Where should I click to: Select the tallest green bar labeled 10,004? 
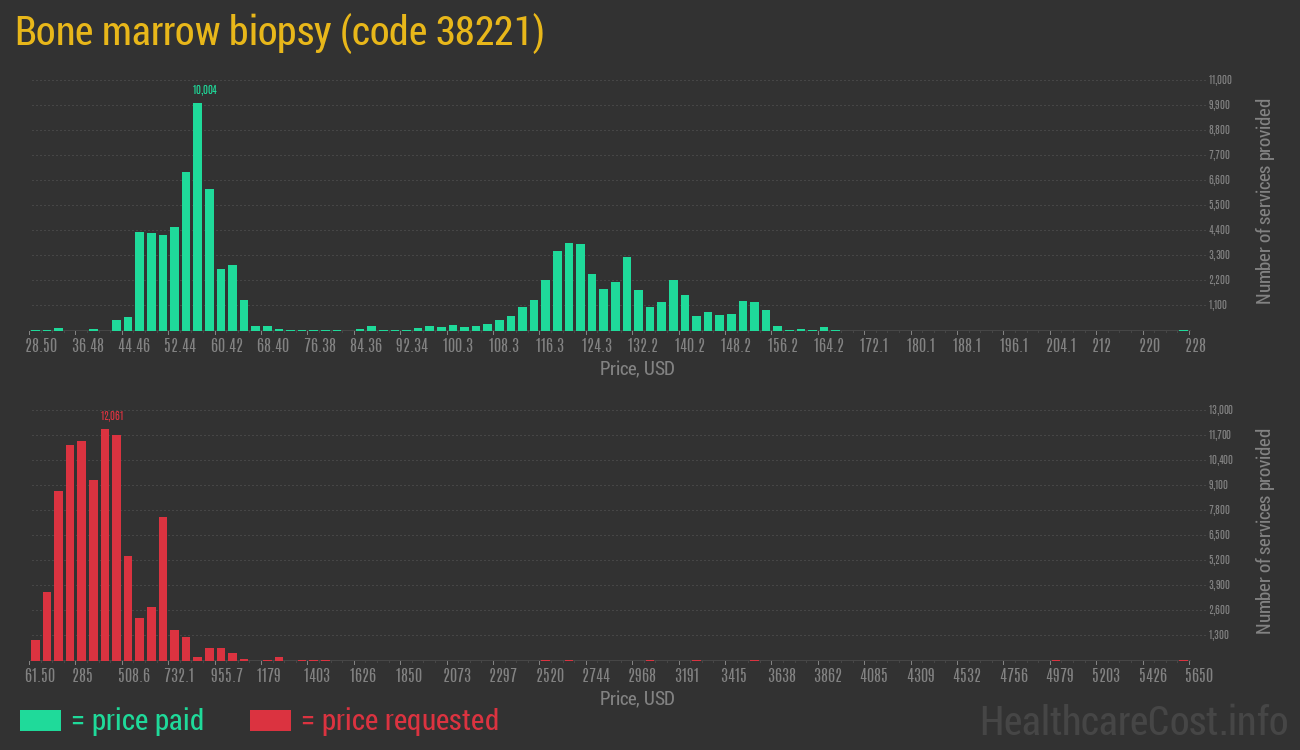(x=197, y=216)
